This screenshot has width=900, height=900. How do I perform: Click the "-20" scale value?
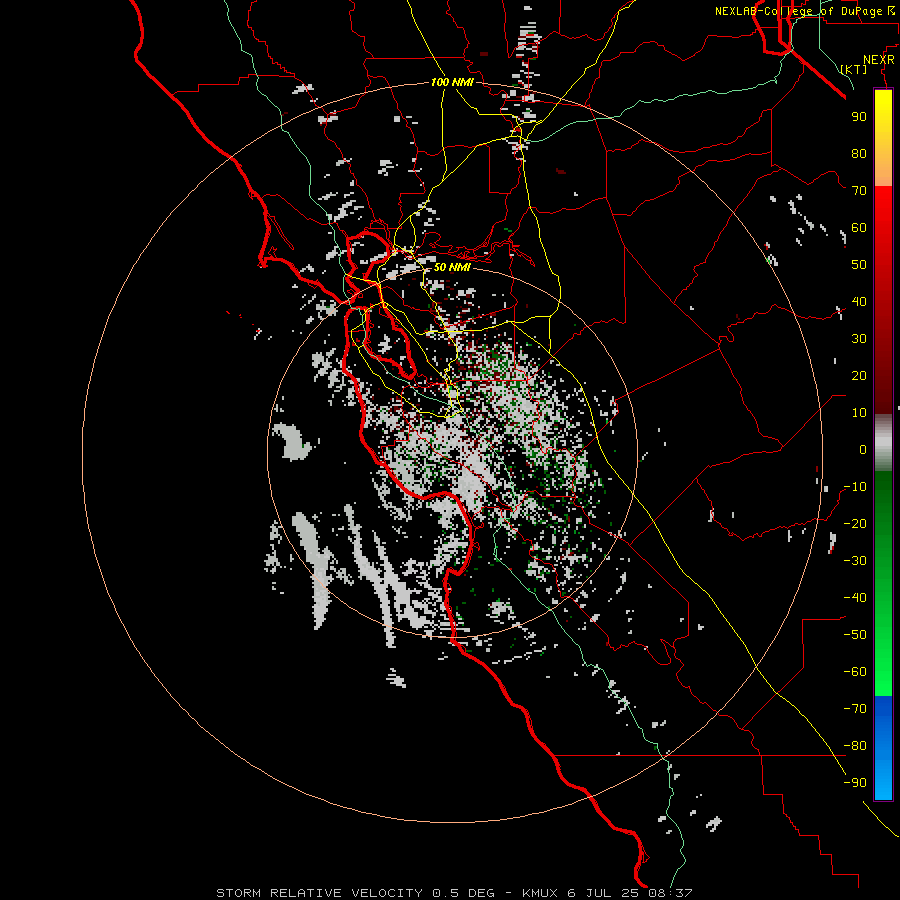tap(855, 524)
